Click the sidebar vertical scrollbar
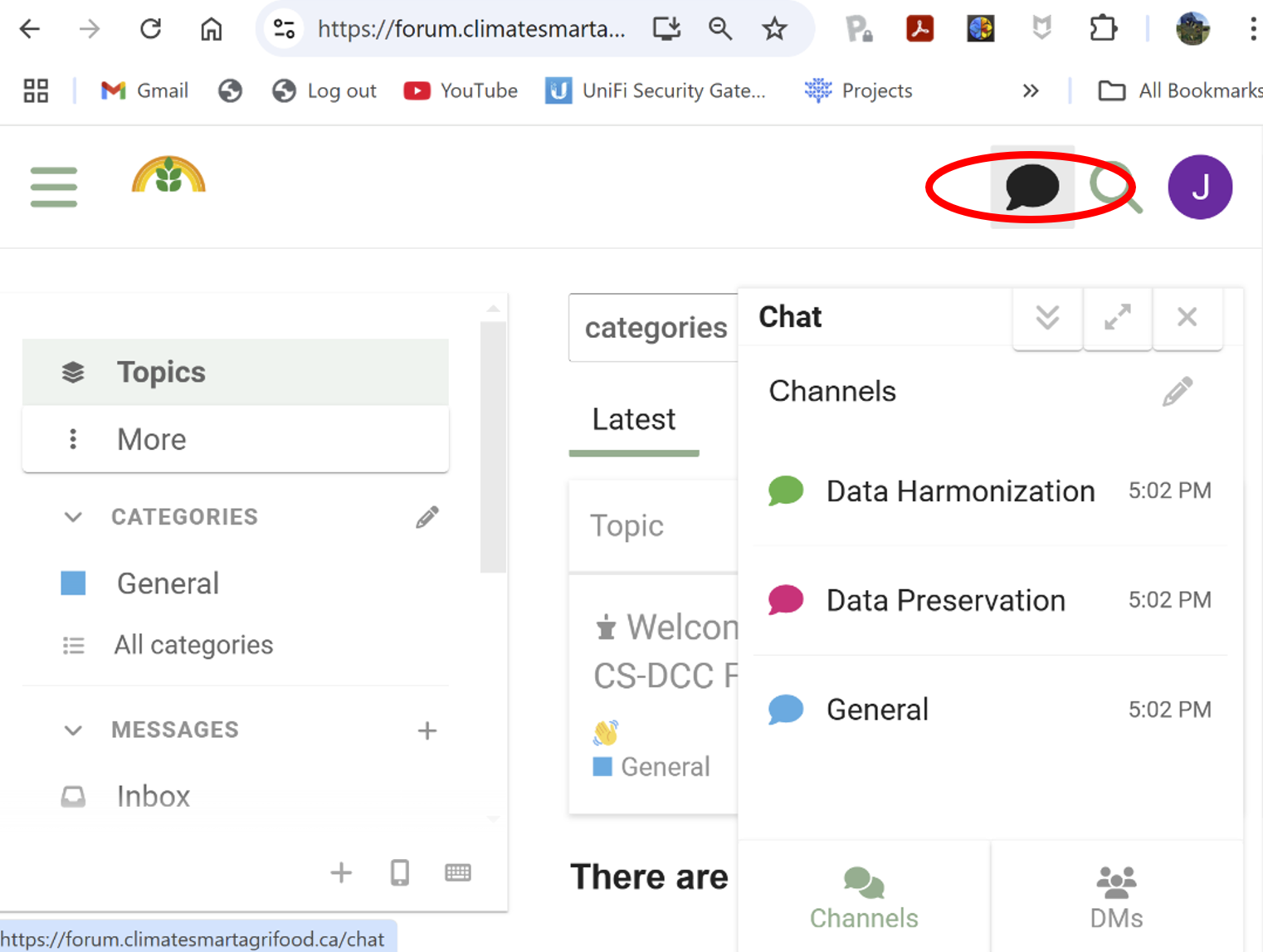This screenshot has height=952, width=1263. click(493, 448)
